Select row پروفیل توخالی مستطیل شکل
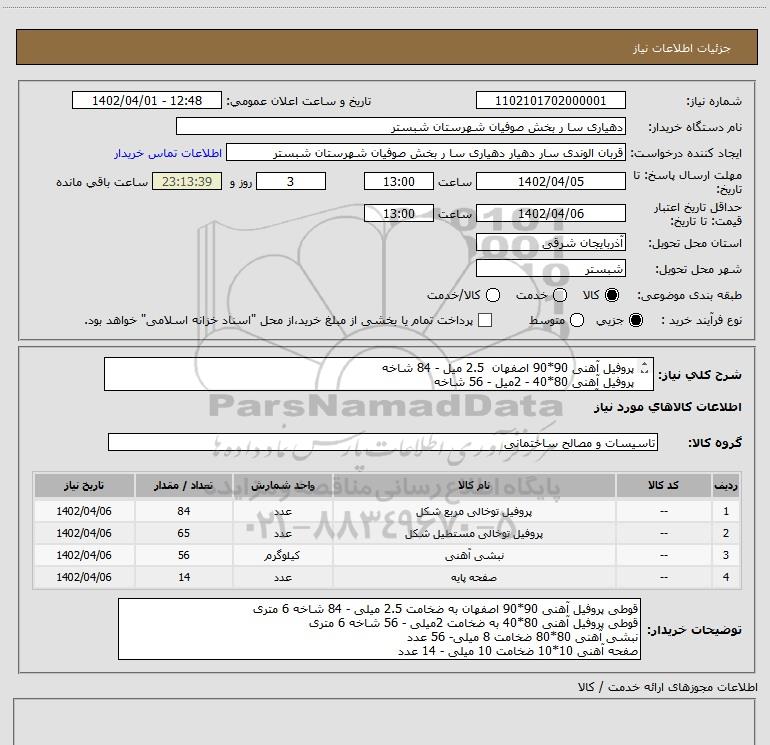Viewport: 770px width, 745px height. point(387,533)
